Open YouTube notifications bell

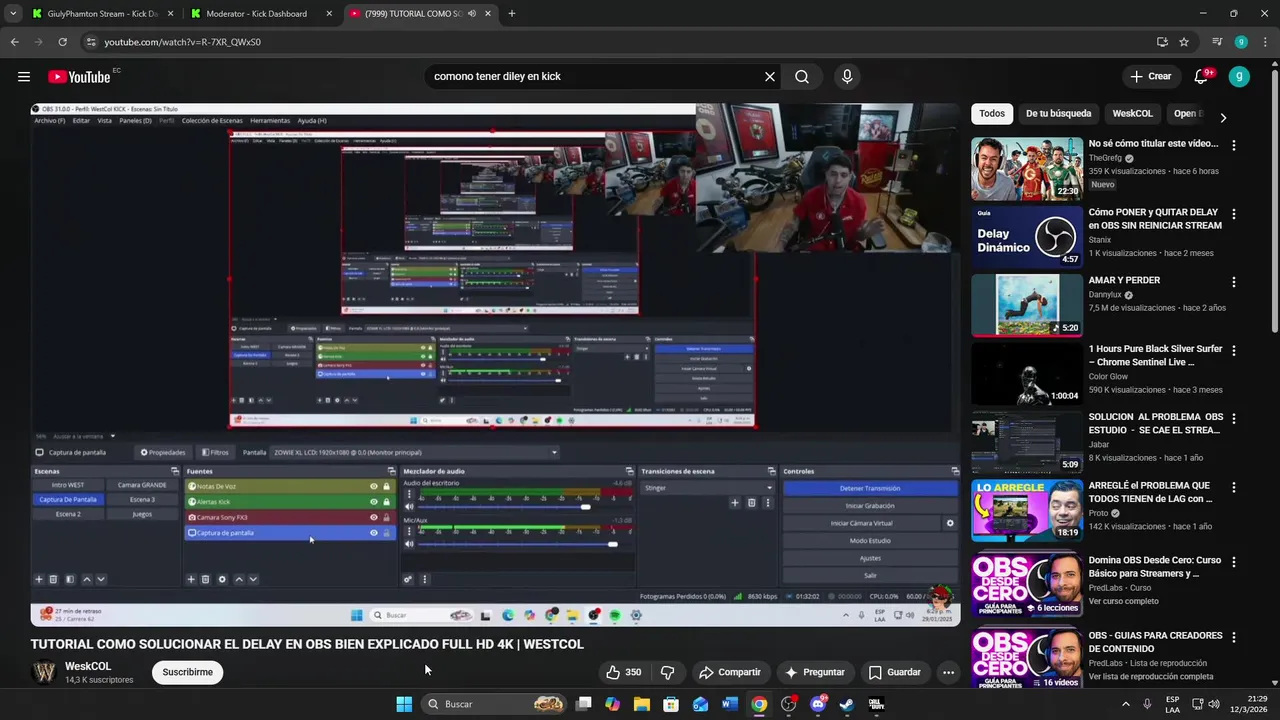point(1202,77)
